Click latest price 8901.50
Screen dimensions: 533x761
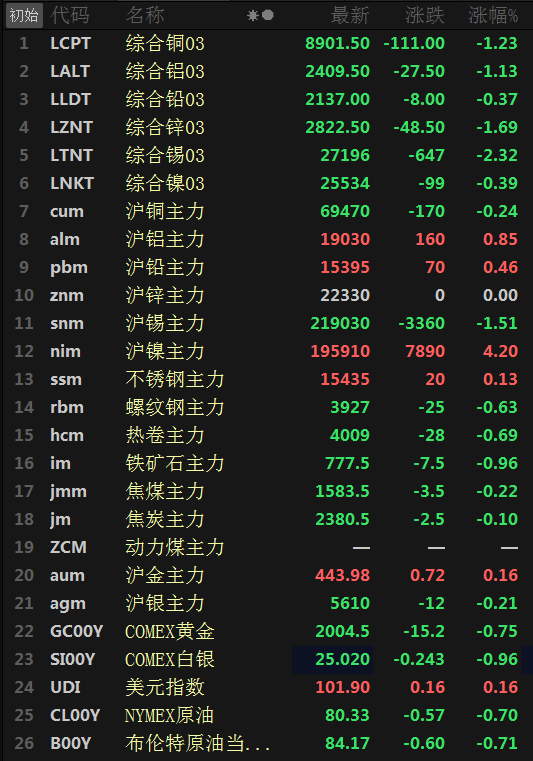[x=337, y=43]
